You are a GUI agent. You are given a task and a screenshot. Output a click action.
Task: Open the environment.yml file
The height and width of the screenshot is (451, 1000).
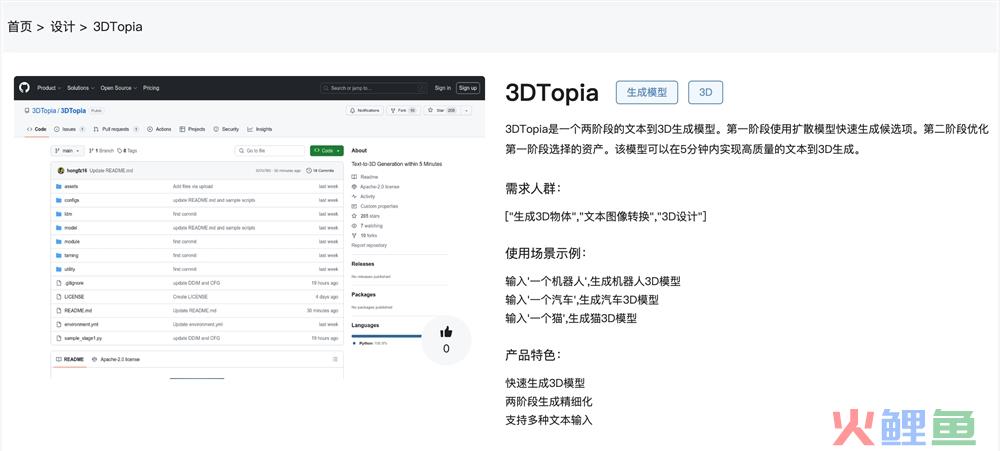pyautogui.click(x=81, y=324)
